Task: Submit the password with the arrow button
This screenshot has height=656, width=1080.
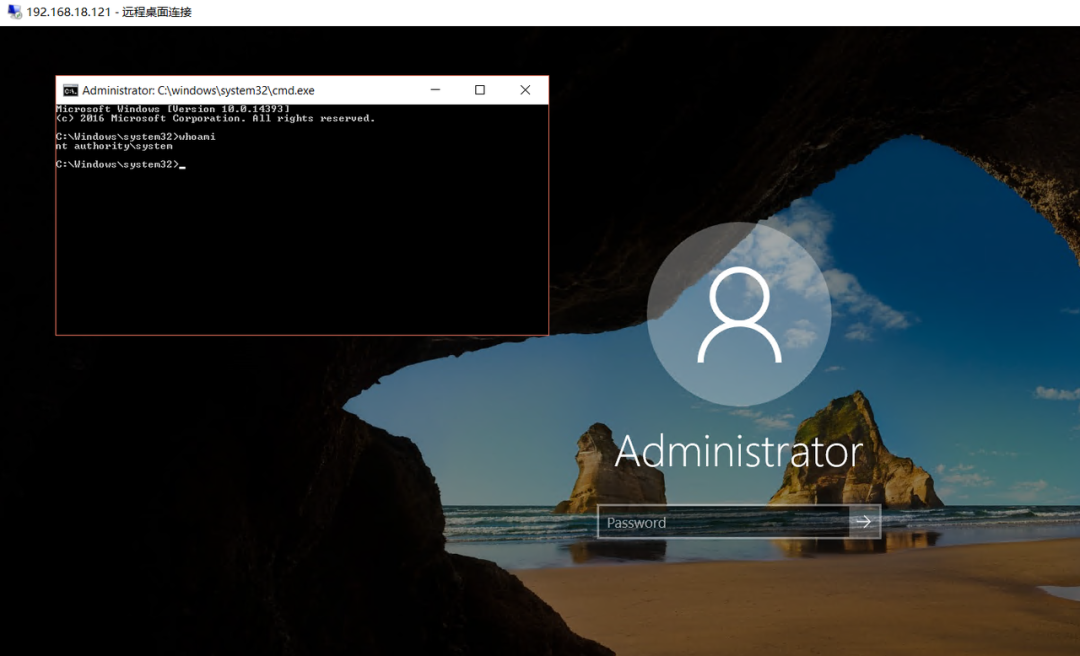Action: (864, 522)
